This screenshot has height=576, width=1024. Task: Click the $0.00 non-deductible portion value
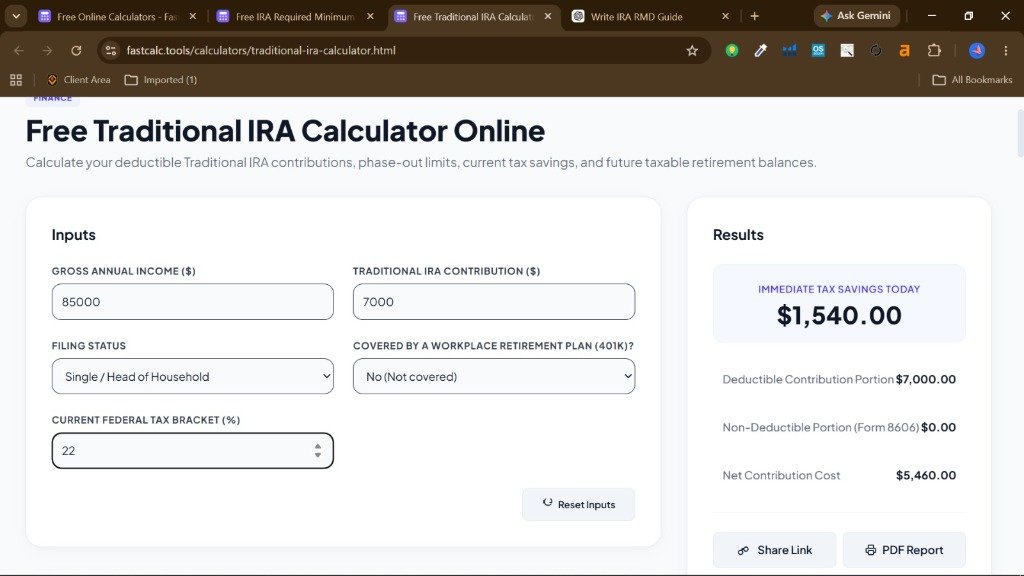[x=938, y=427]
